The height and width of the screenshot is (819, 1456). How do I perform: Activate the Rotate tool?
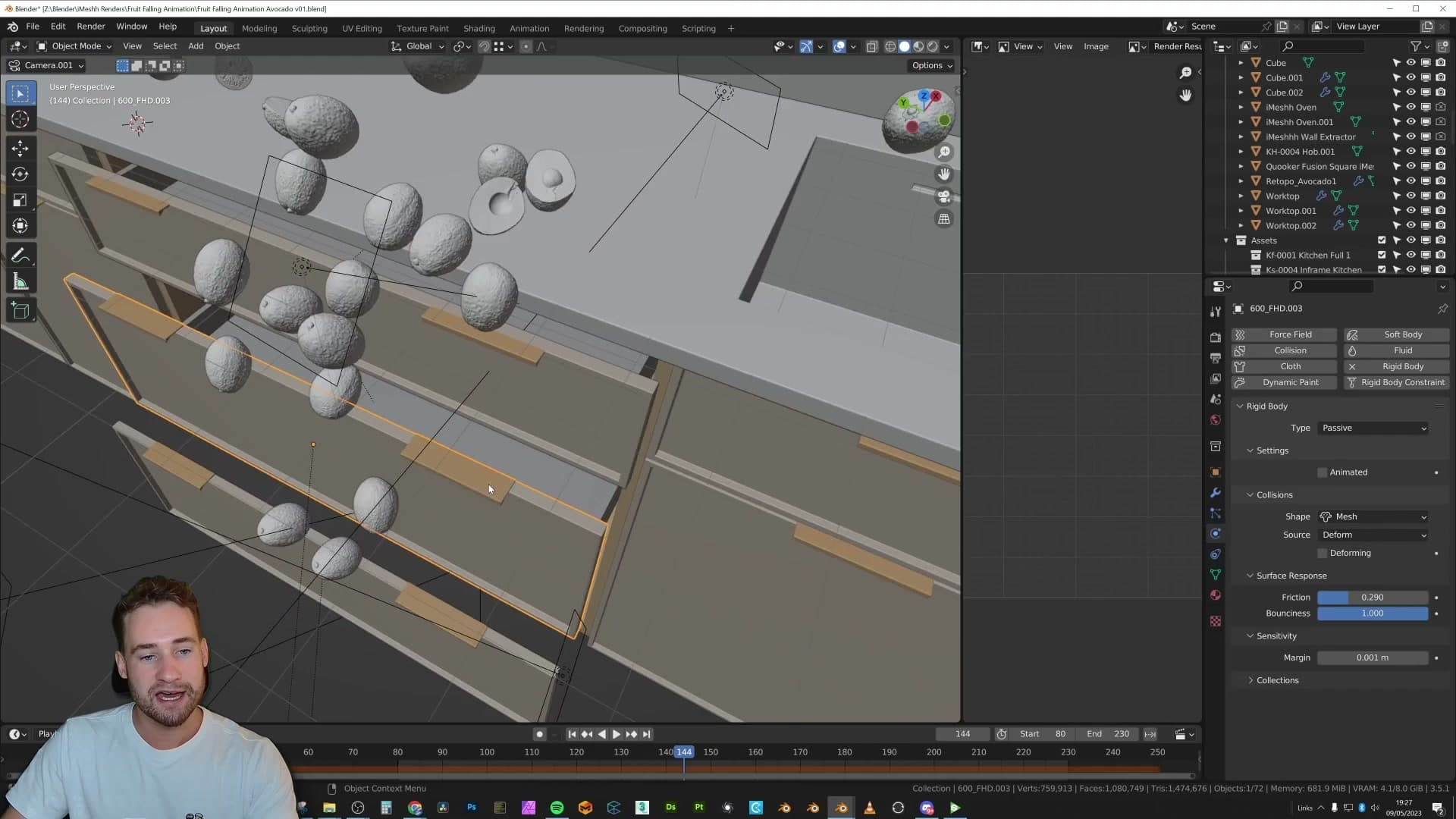[20, 174]
